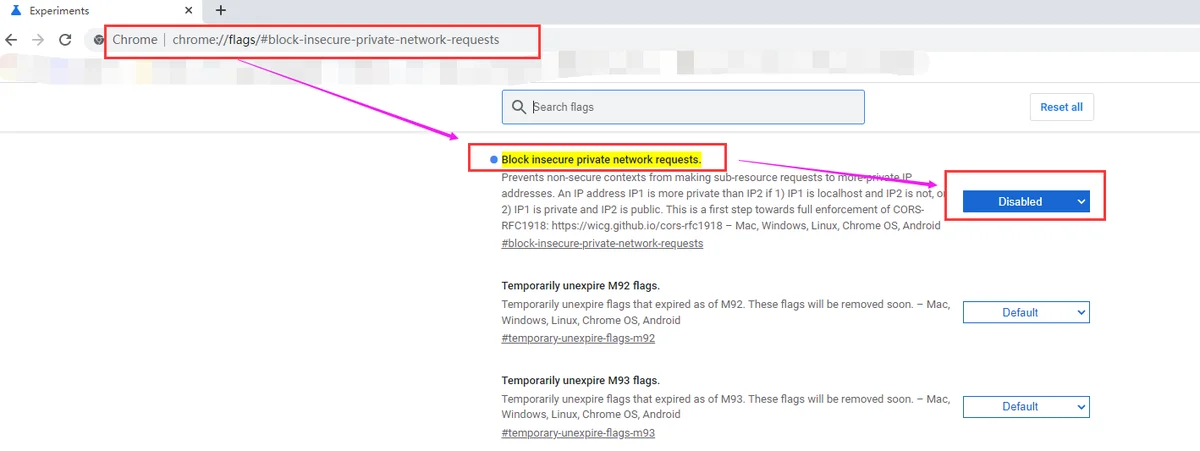The width and height of the screenshot is (1200, 451).
Task: Click the 'Temporarily unexpire M92 flags.' heading
Action: coord(580,286)
